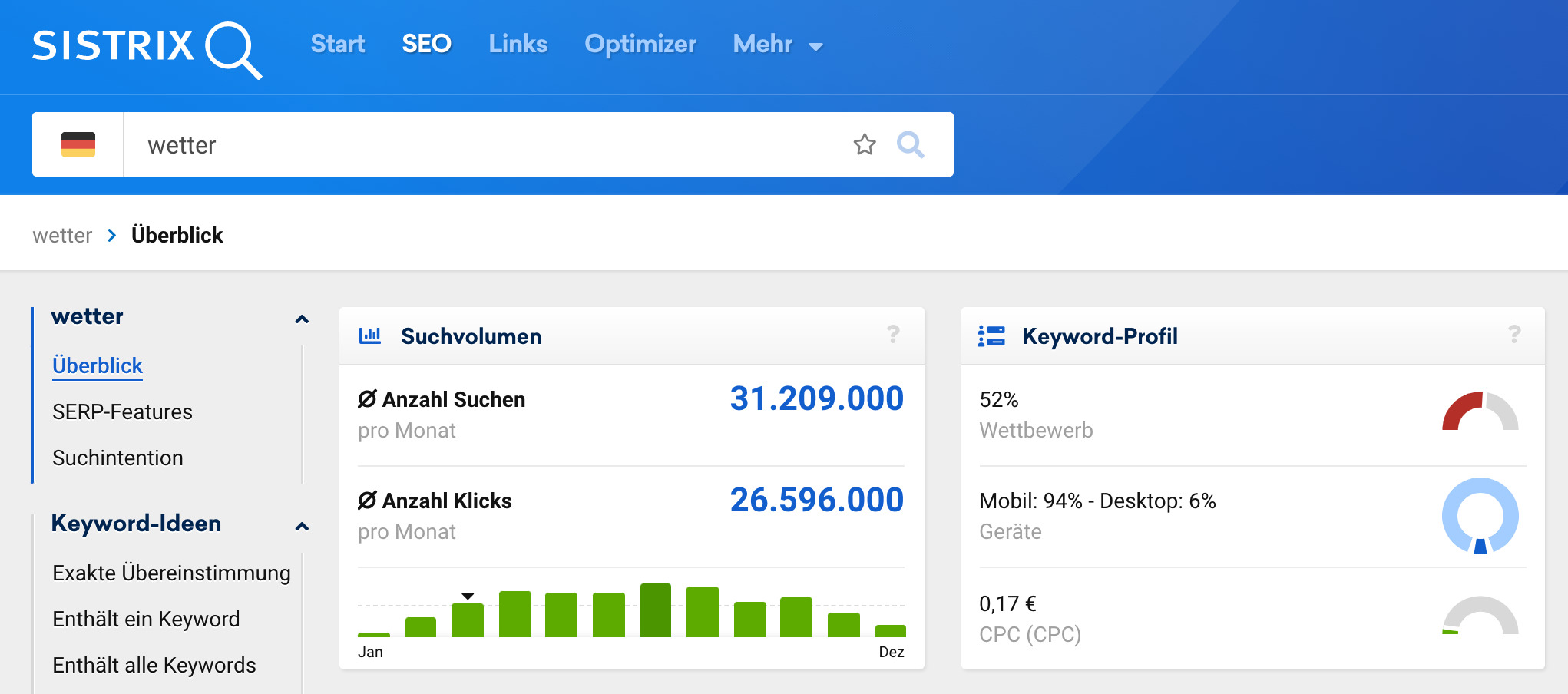Click the blue Geräte donut chart

pyautogui.click(x=1480, y=516)
